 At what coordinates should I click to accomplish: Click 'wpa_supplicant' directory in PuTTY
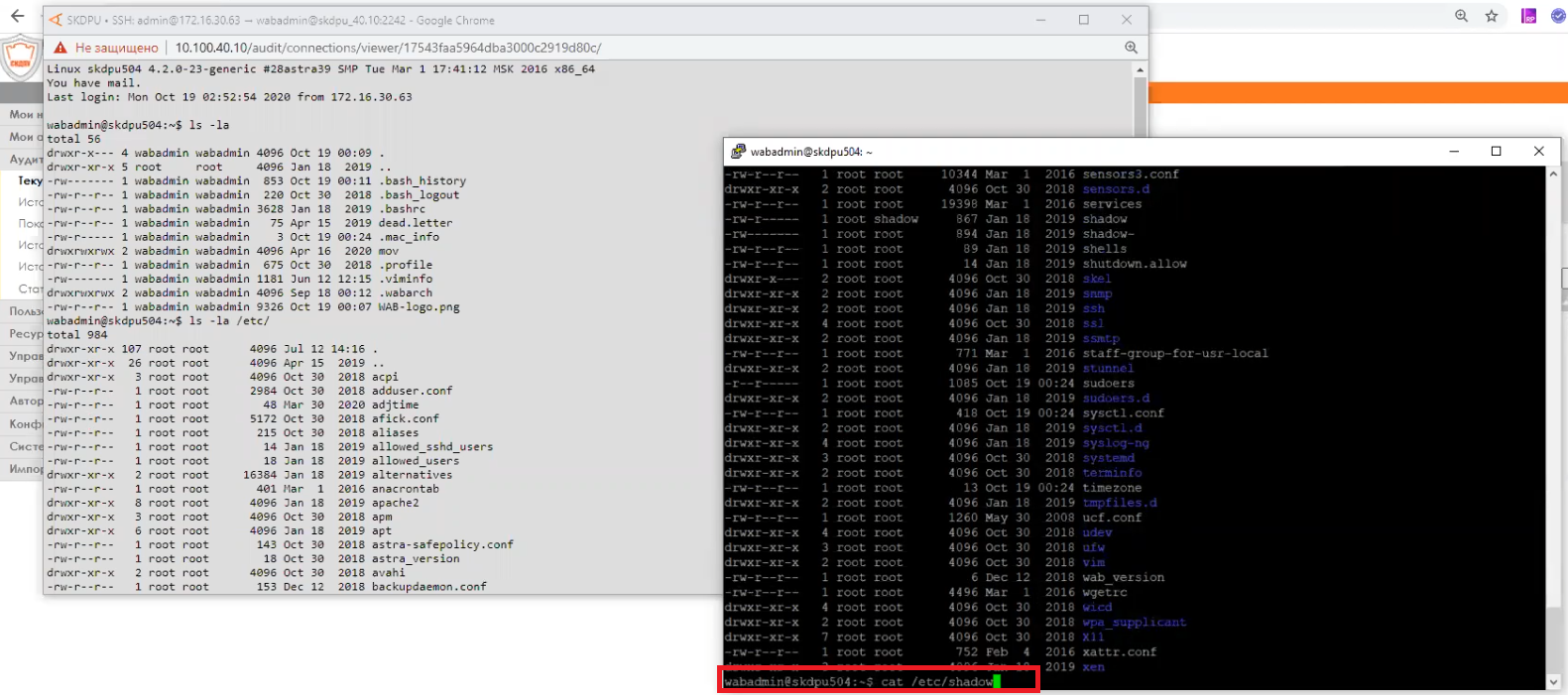[x=1135, y=623]
